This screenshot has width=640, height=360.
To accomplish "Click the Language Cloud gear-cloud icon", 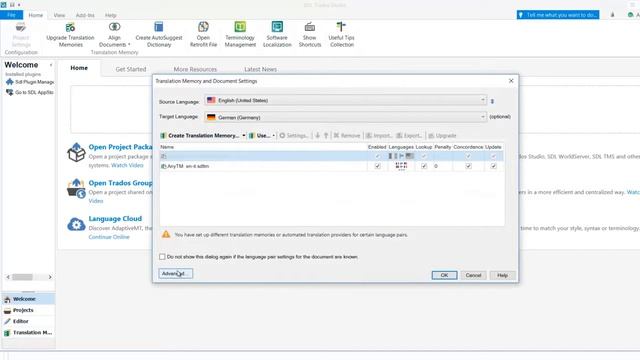I will pos(76,224).
